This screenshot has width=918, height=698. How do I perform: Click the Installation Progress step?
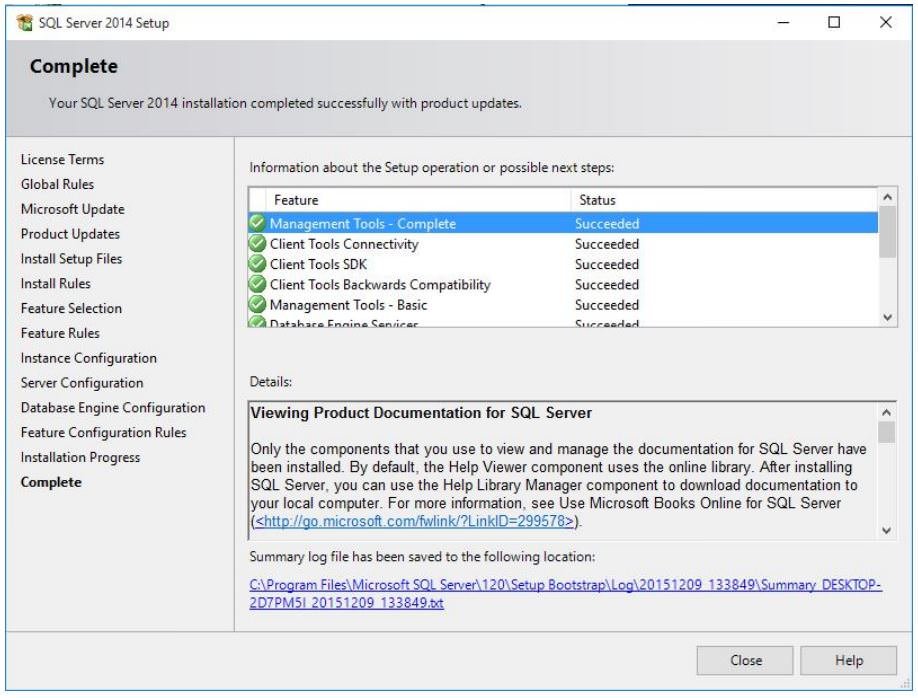coord(80,457)
